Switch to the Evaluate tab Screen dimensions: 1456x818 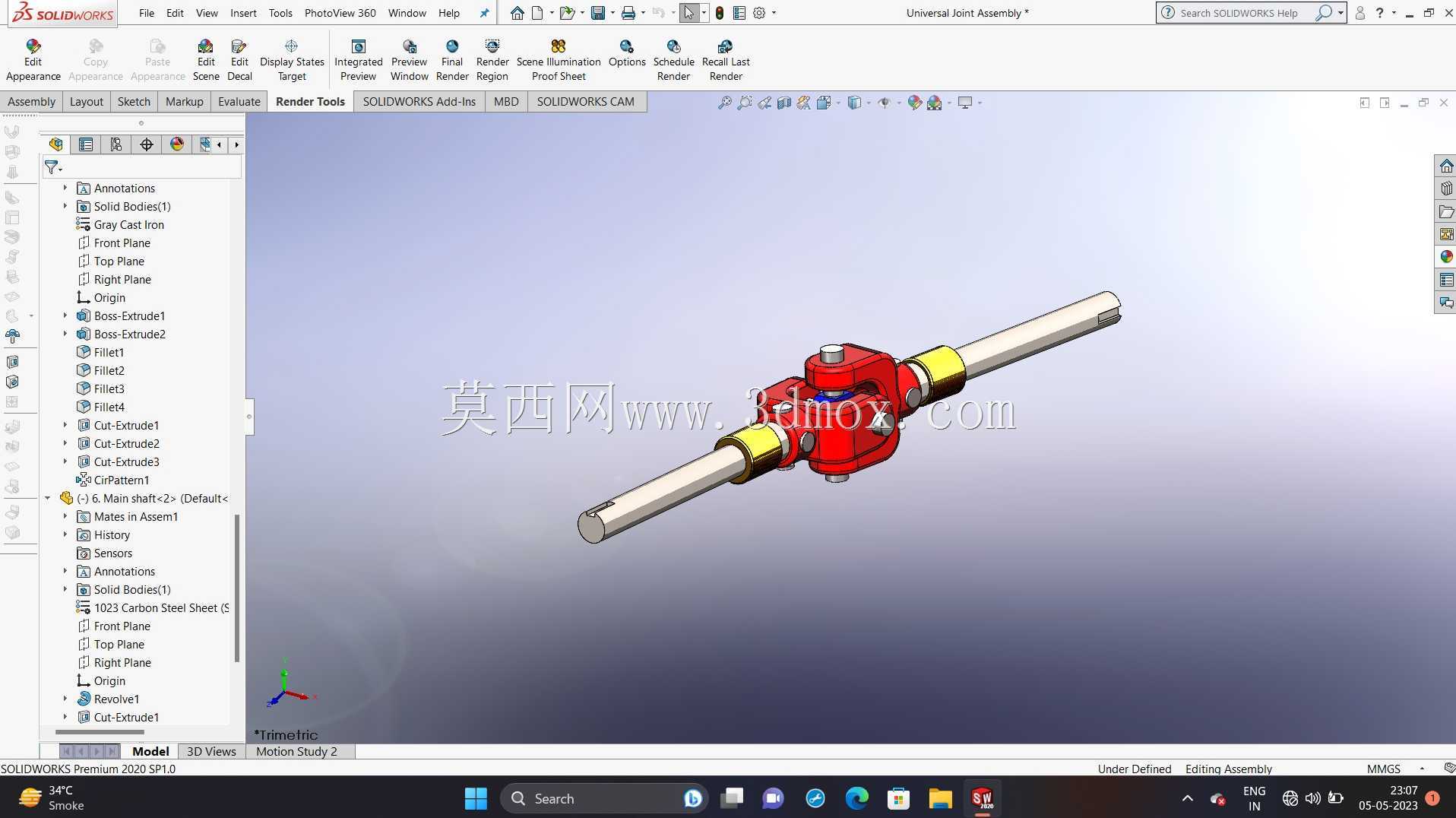[239, 102]
